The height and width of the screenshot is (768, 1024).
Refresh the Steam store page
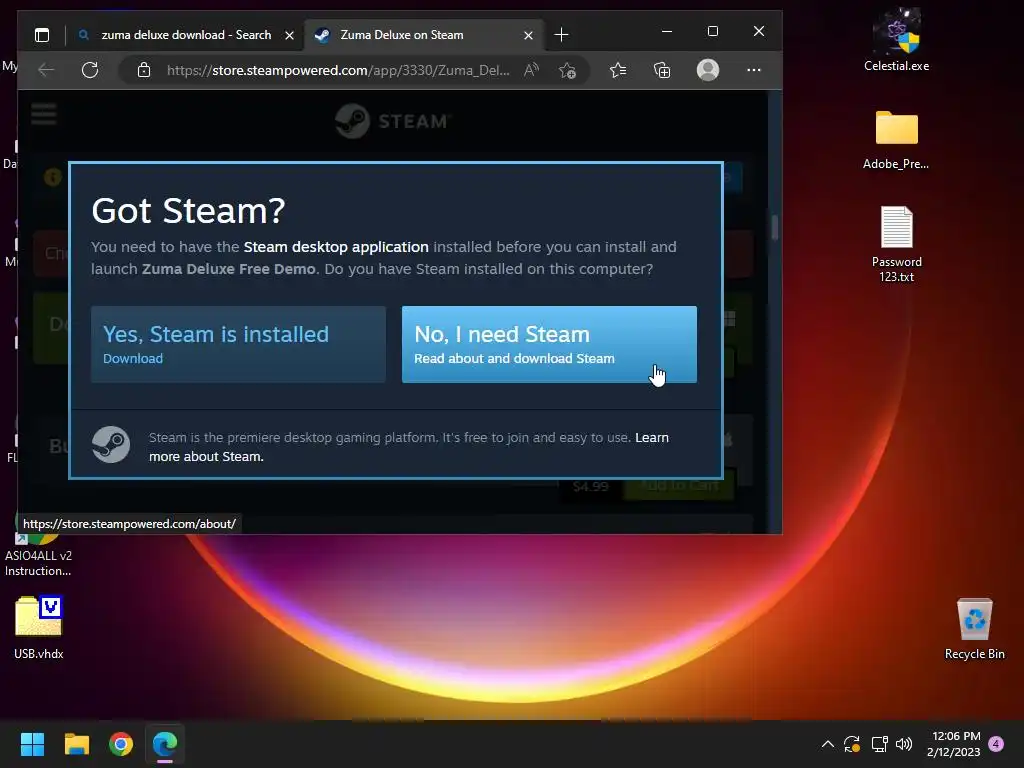point(90,70)
